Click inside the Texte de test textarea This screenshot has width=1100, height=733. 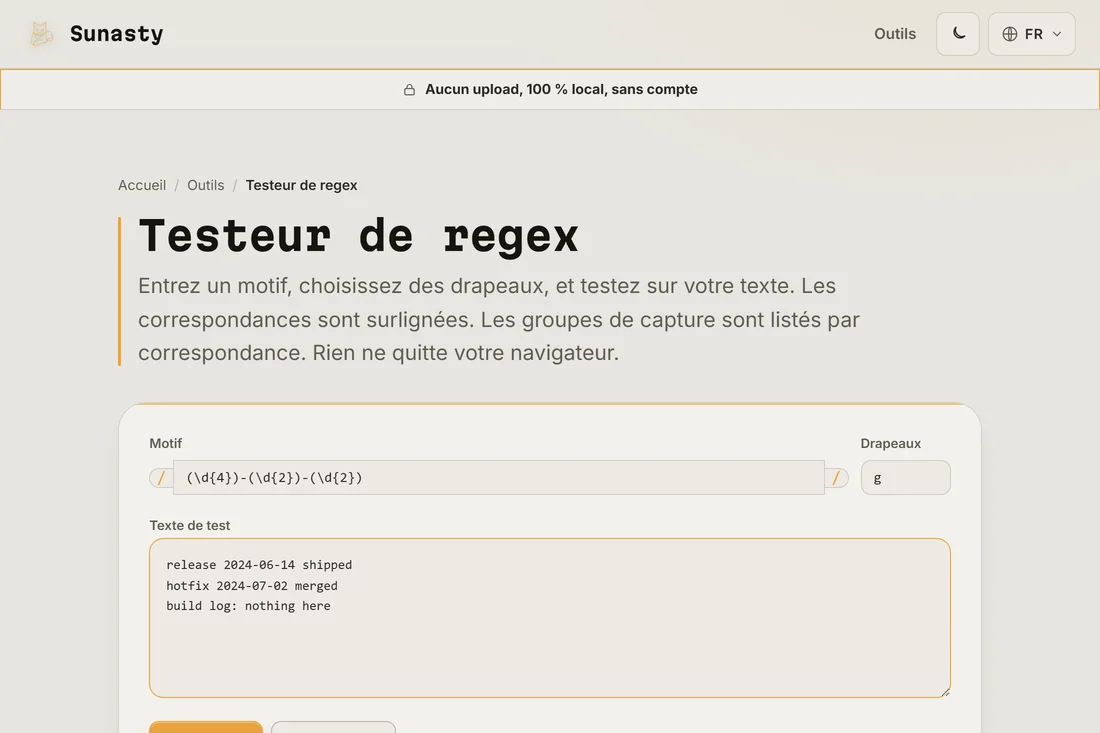click(x=549, y=618)
